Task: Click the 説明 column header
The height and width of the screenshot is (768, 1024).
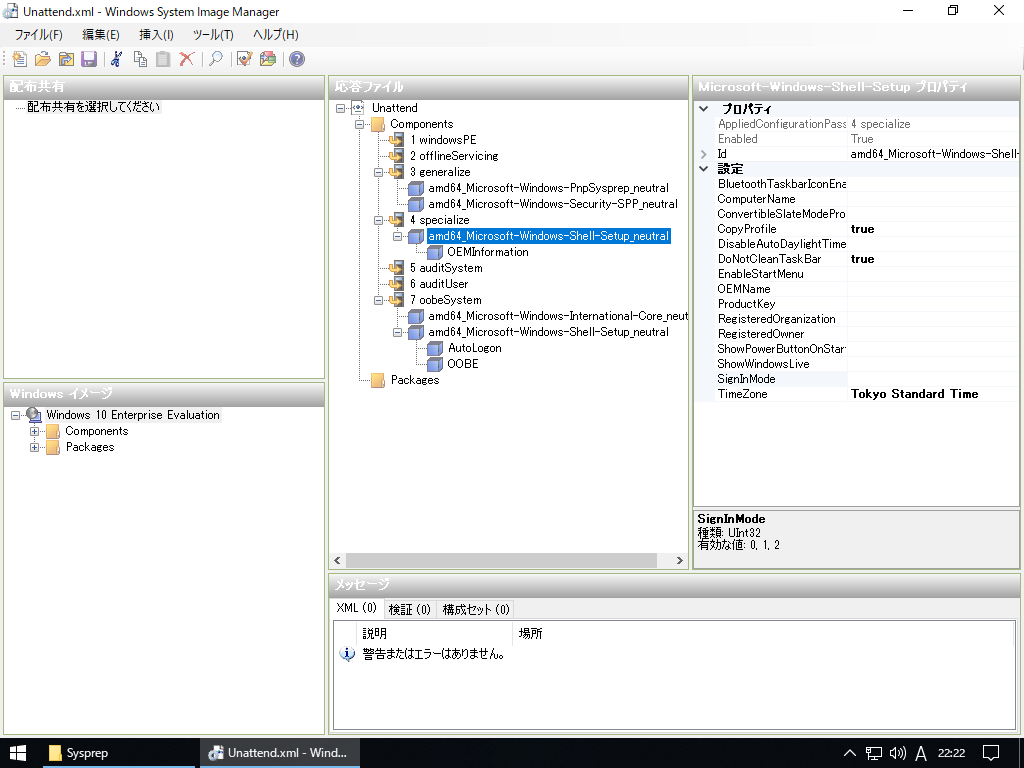Action: click(435, 633)
